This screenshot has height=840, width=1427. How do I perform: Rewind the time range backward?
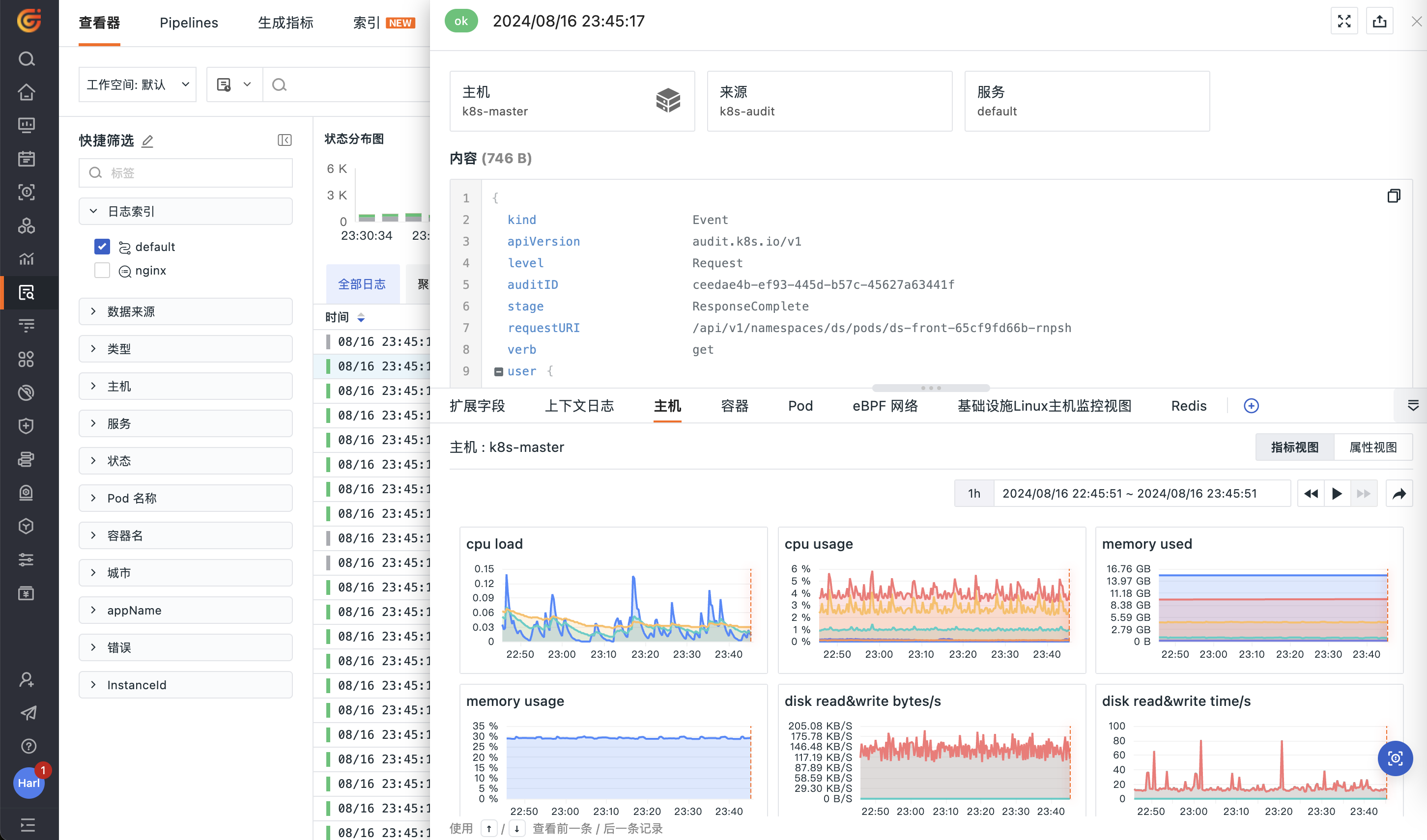pos(1311,494)
